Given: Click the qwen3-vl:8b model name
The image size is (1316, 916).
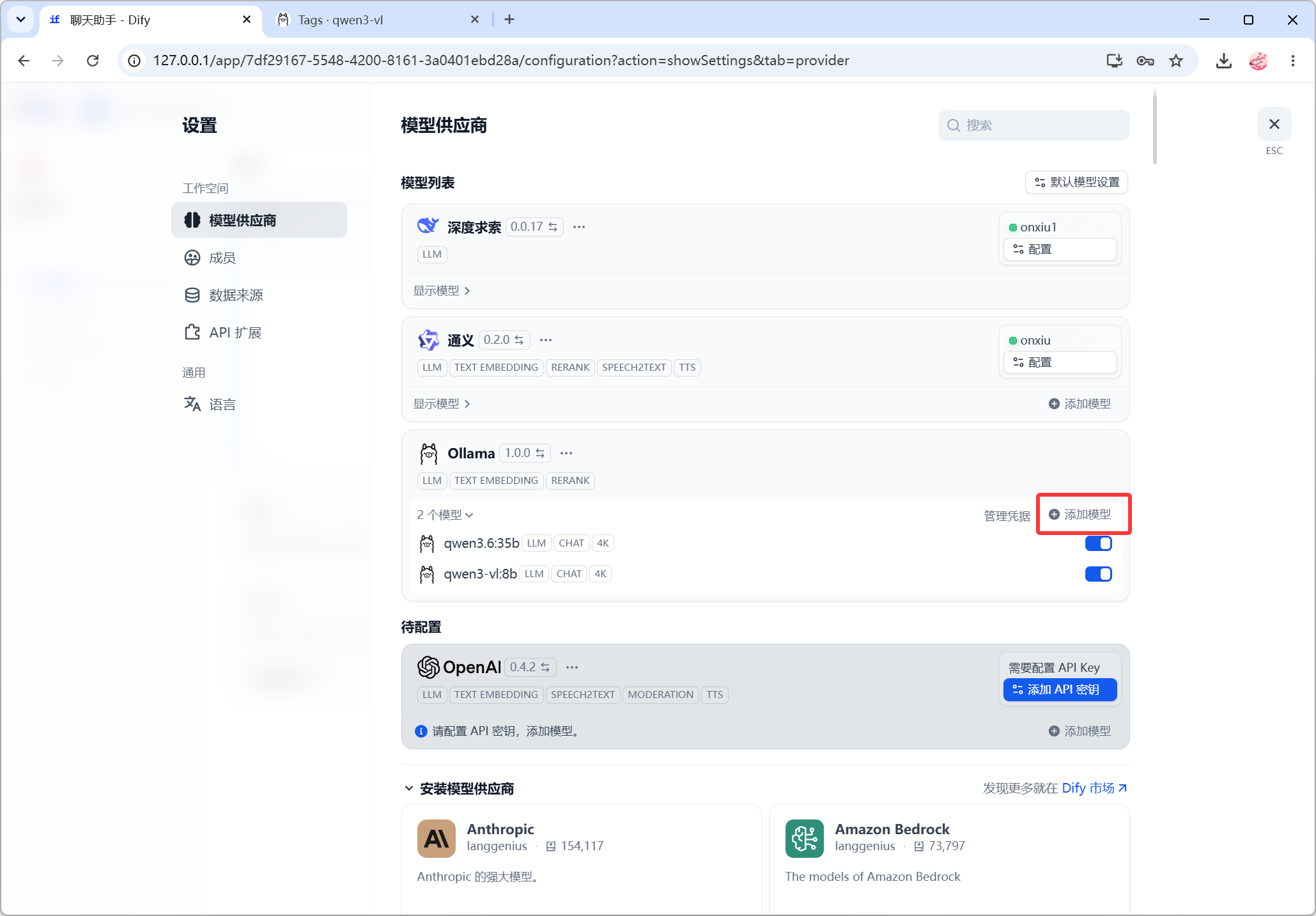Looking at the screenshot, I should [x=480, y=574].
